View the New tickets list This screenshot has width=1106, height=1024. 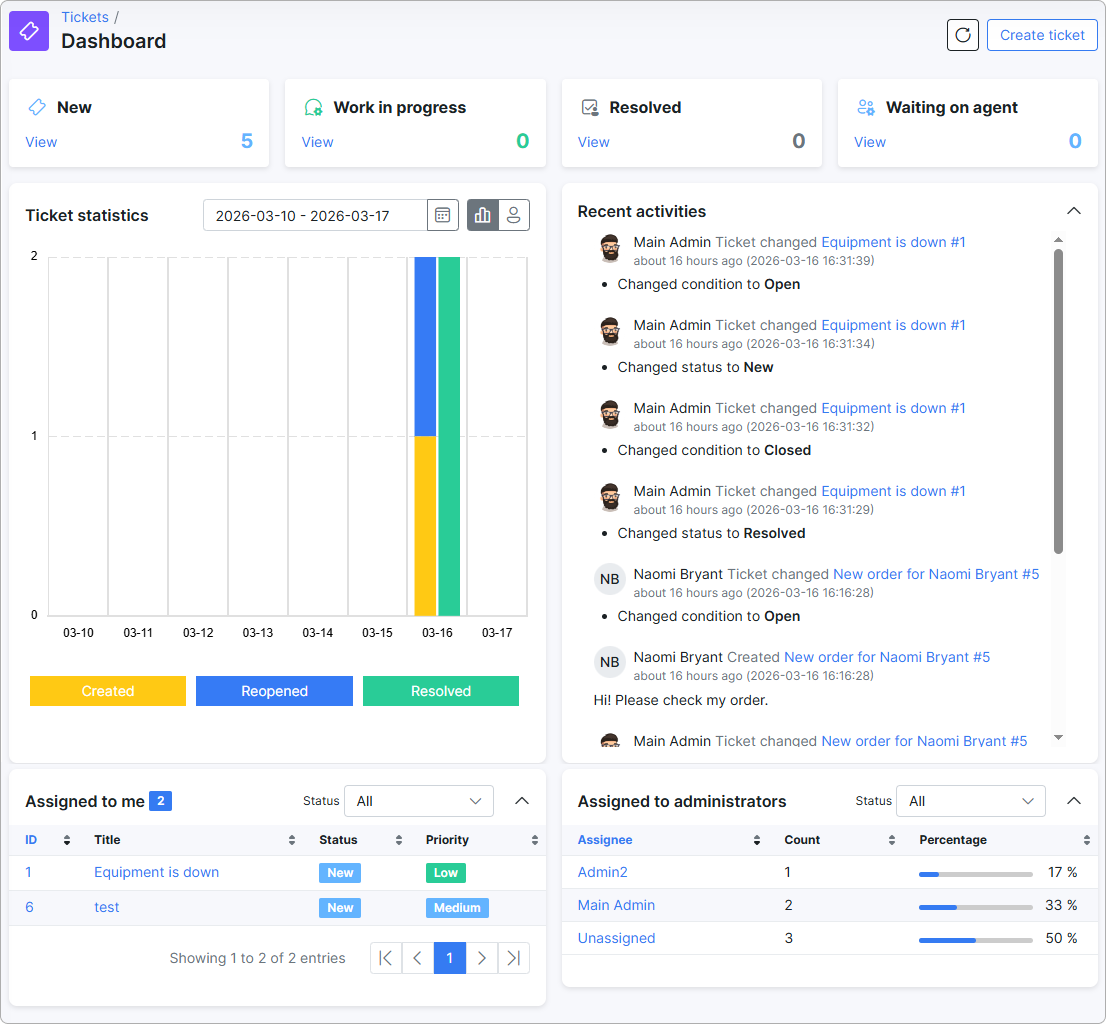[x=41, y=142]
